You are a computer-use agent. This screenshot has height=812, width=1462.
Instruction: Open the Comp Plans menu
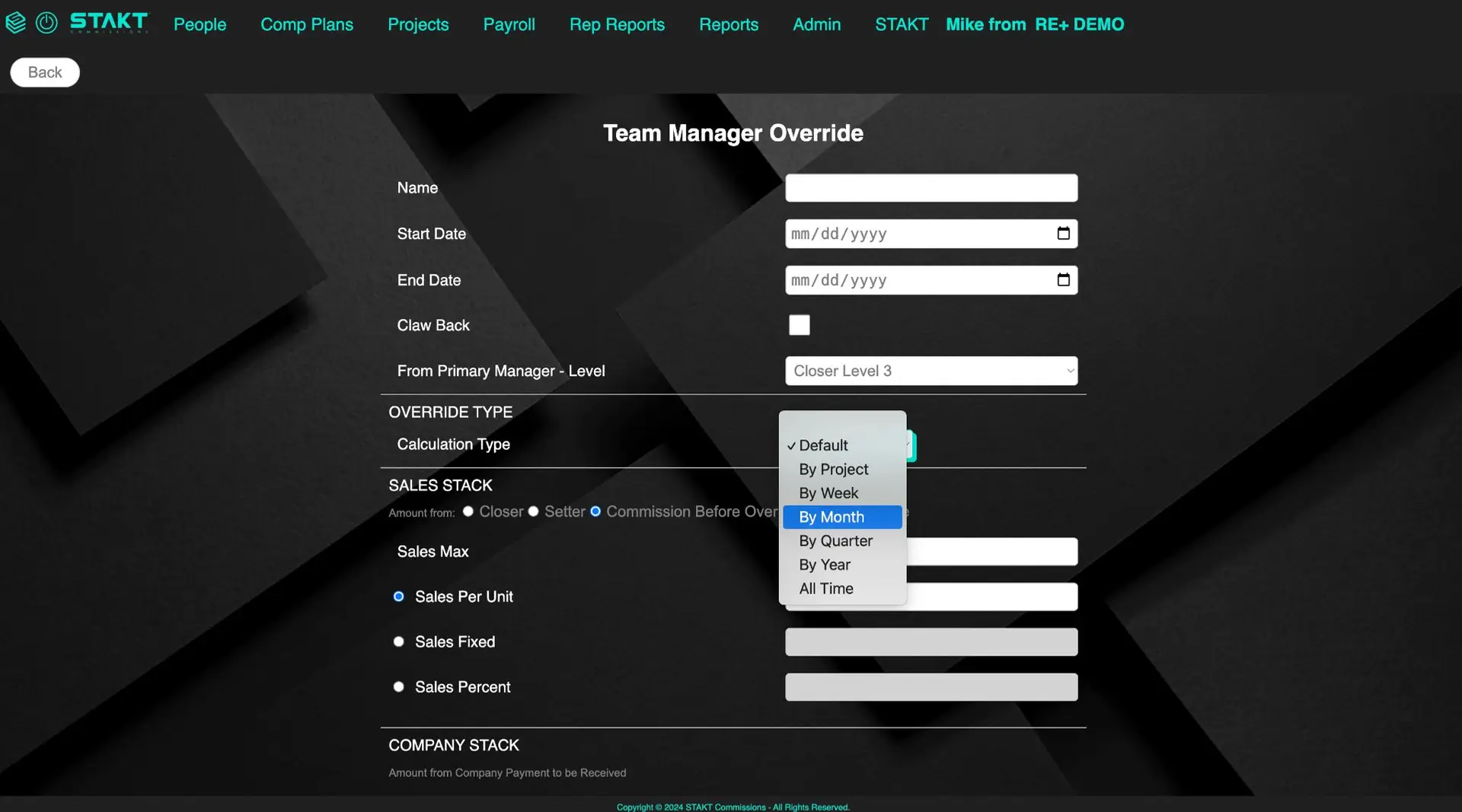307,24
